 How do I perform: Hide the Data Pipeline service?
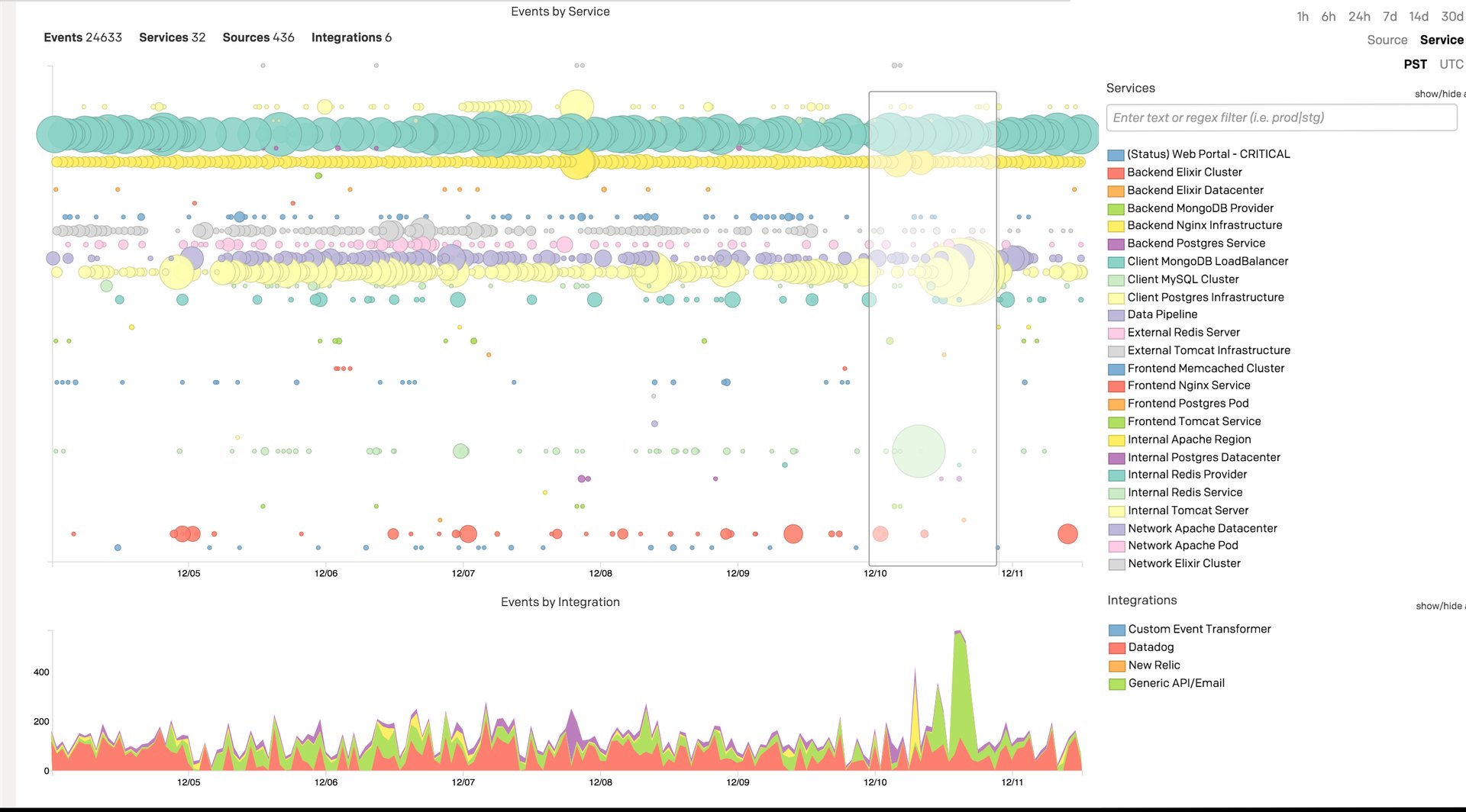[1162, 314]
